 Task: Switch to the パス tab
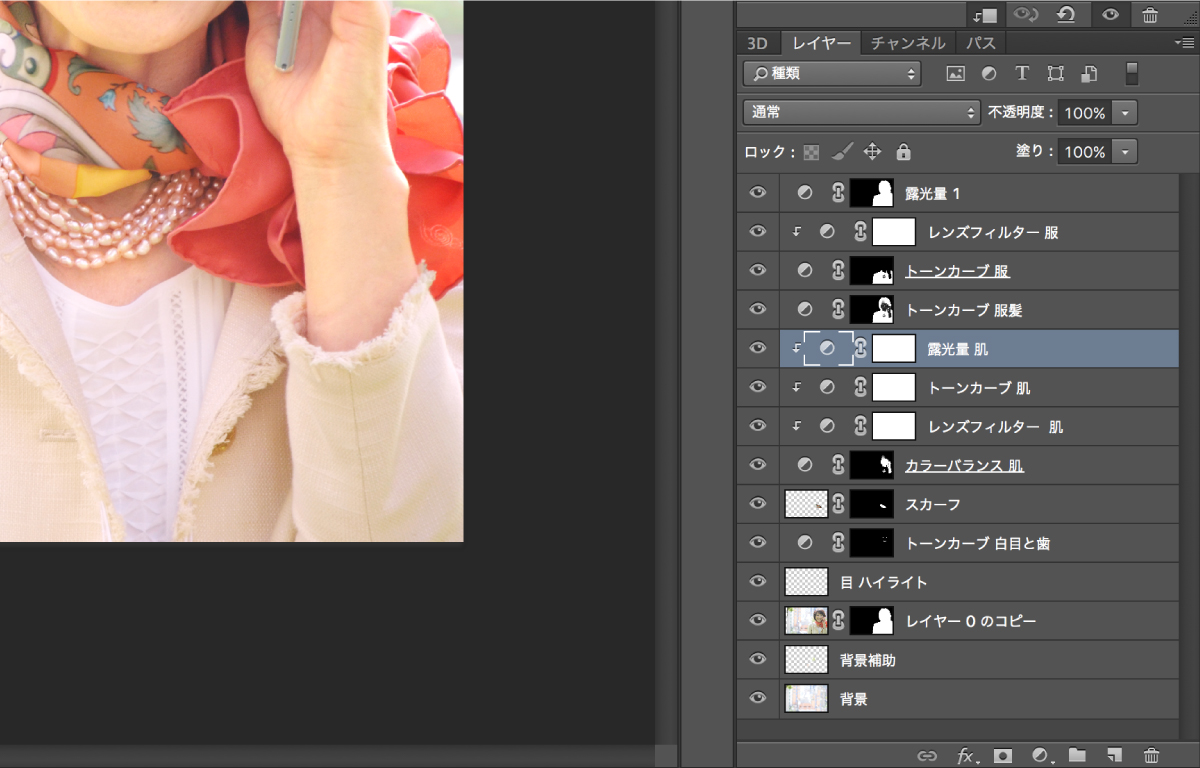pyautogui.click(x=980, y=42)
